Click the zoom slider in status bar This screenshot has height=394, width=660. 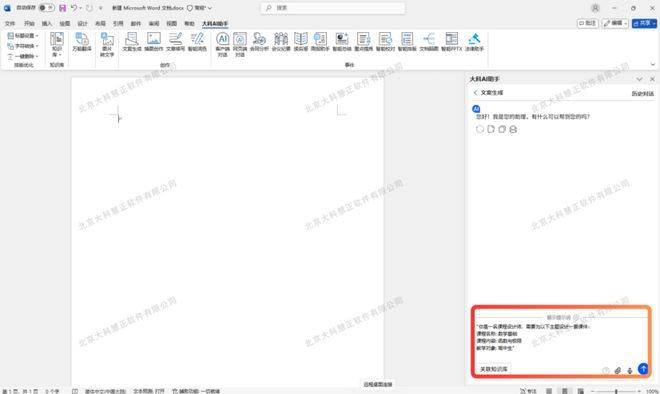click(x=616, y=391)
